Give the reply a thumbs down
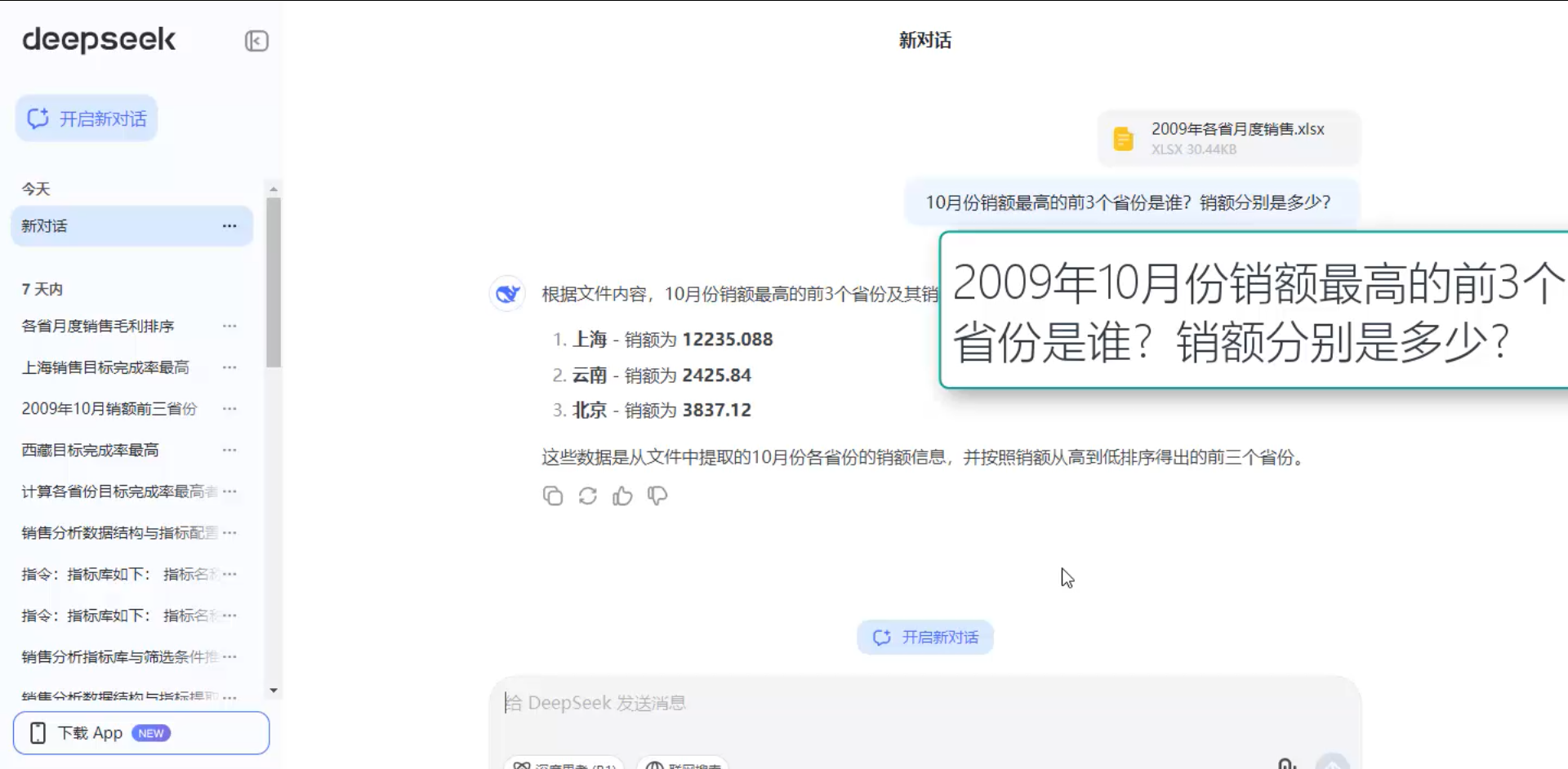 tap(657, 496)
